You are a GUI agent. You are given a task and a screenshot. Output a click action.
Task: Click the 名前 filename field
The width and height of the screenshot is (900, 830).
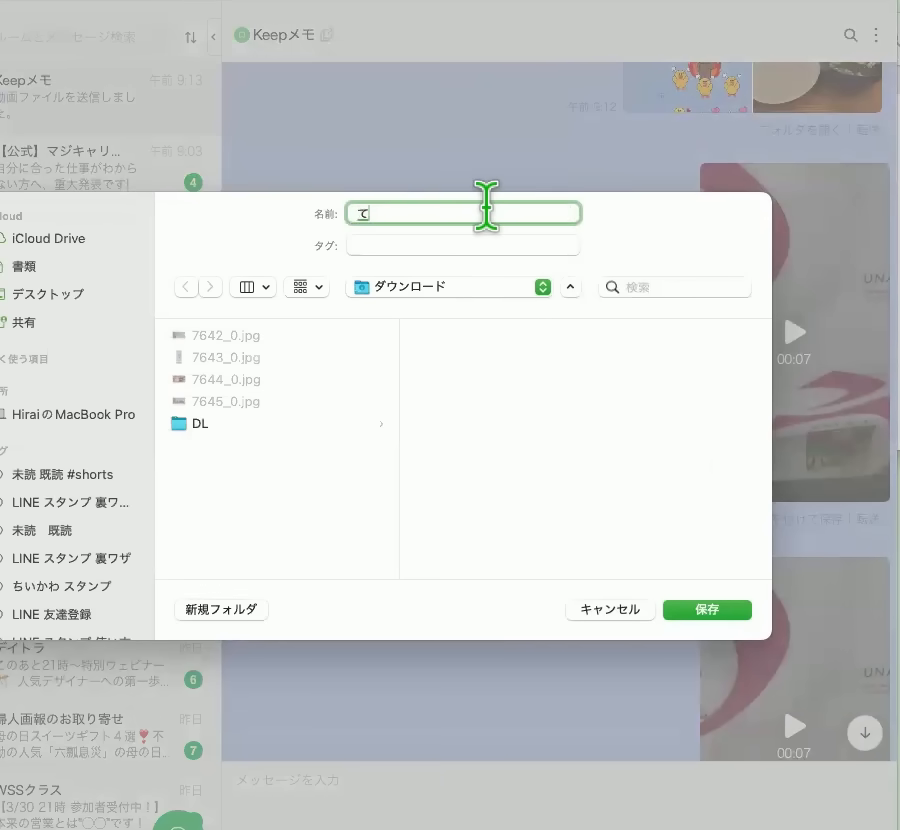pyautogui.click(x=463, y=214)
